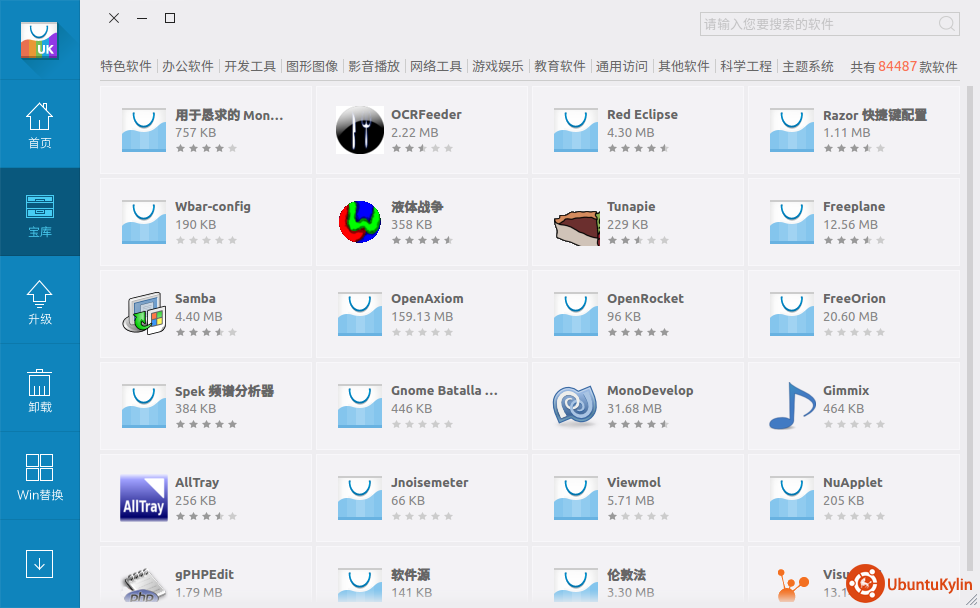Click the NuApplet placeholder icon
This screenshot has width=980, height=608.
(792, 498)
